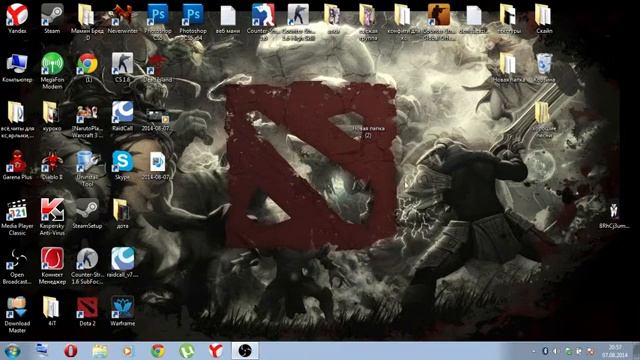The width and height of the screenshot is (640, 360).
Task: Open Chrome from the taskbar
Action: pos(158,351)
